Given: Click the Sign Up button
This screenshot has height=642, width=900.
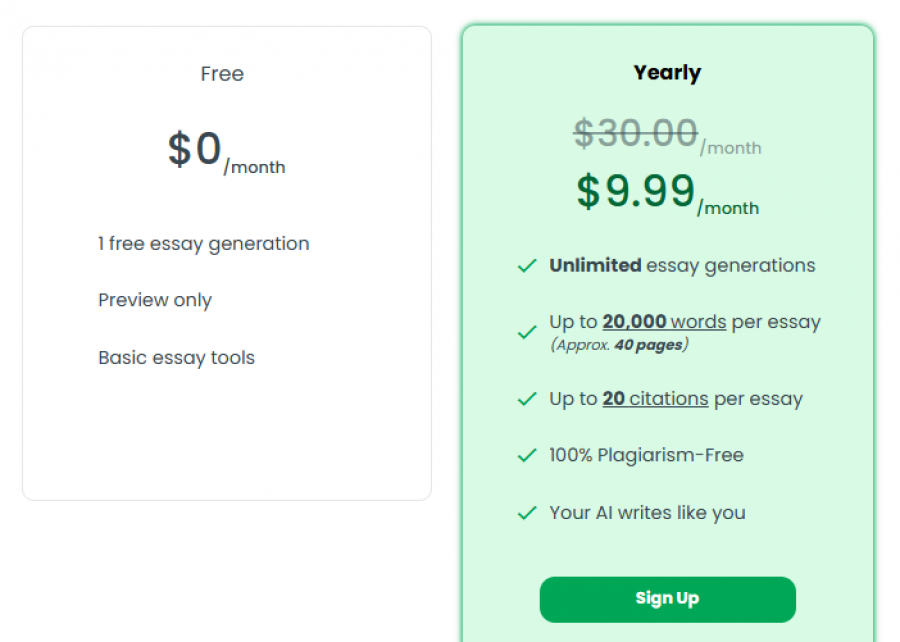Looking at the screenshot, I should 667,598.
